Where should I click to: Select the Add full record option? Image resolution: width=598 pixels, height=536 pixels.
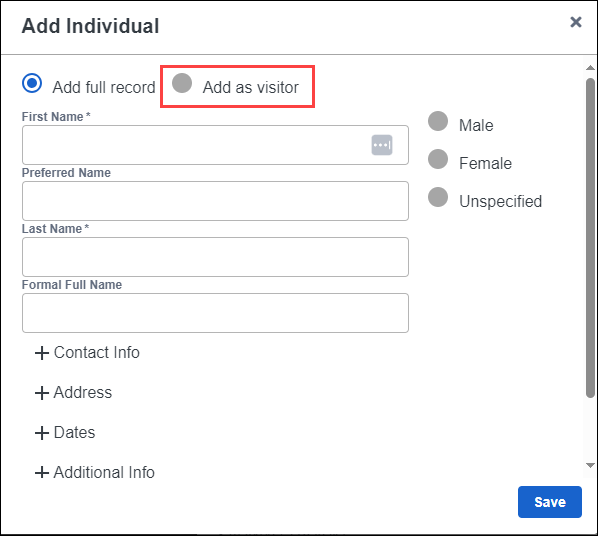(32, 83)
